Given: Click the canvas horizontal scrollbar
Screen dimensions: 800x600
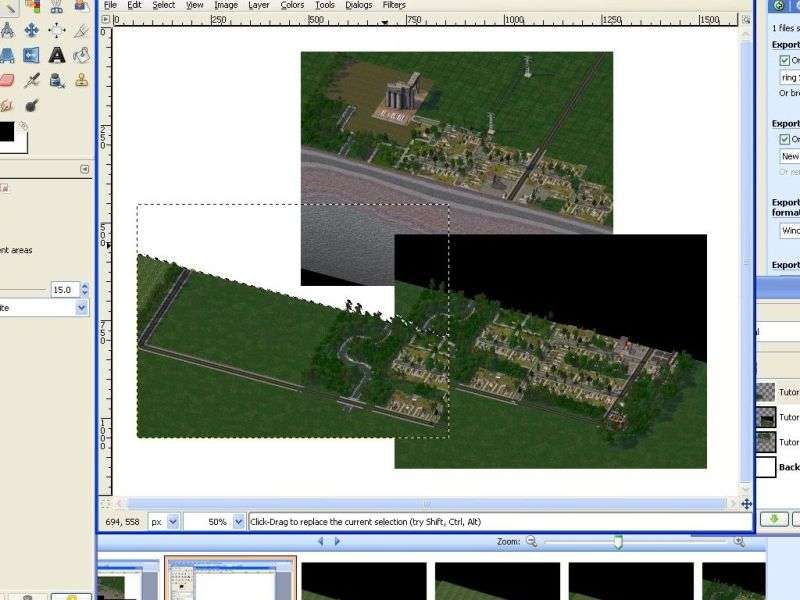Looking at the screenshot, I should (426, 504).
